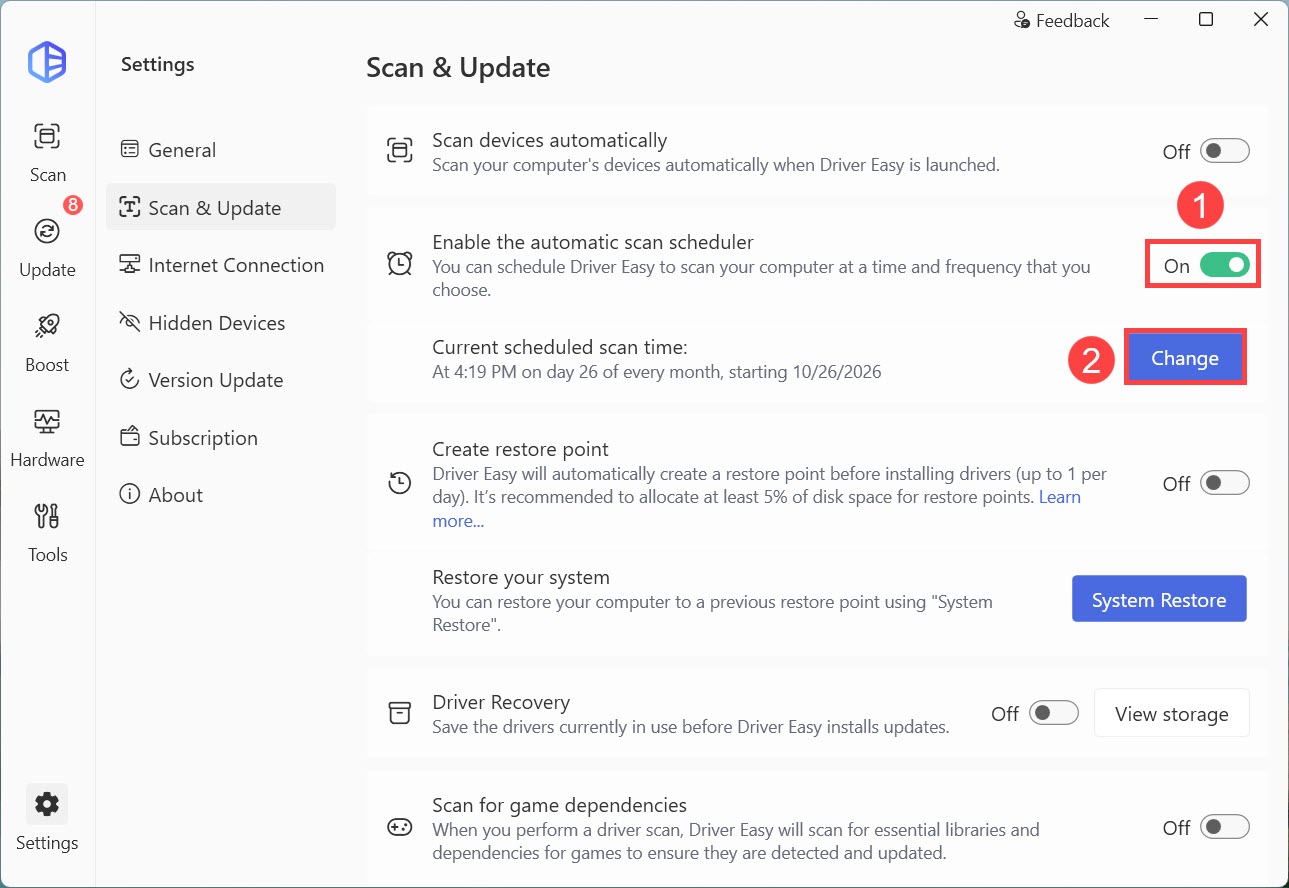The width and height of the screenshot is (1289, 888).
Task: Open the Learn more link
Action: pyautogui.click(x=1059, y=497)
